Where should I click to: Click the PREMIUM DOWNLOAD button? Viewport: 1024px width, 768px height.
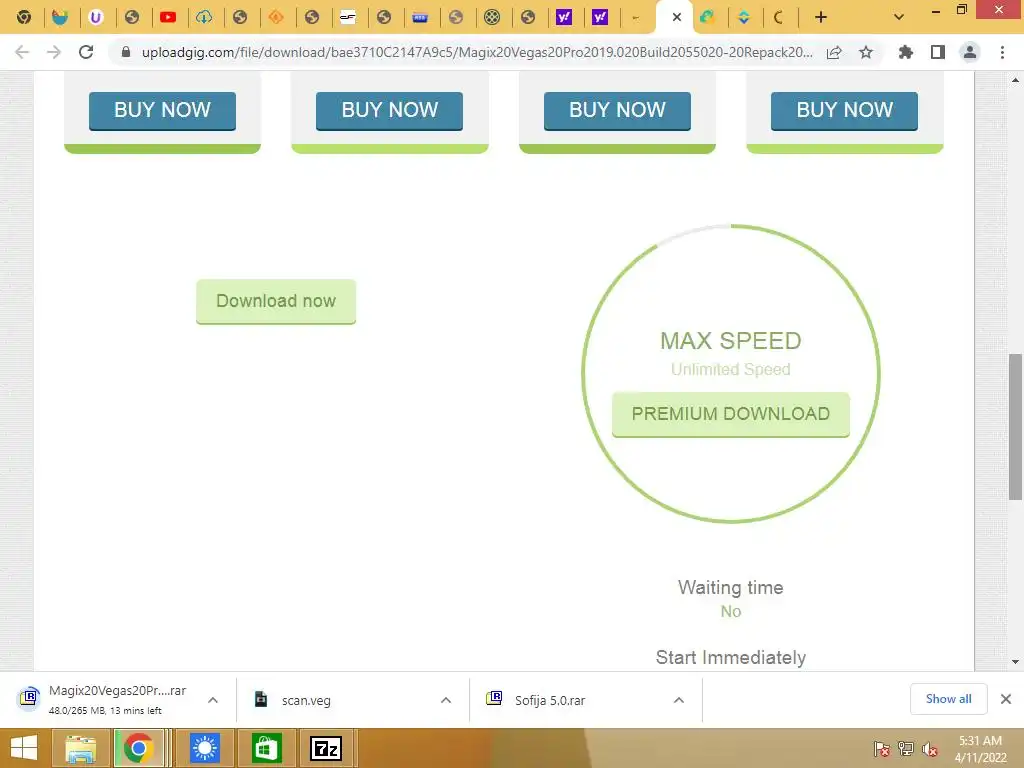(x=731, y=414)
